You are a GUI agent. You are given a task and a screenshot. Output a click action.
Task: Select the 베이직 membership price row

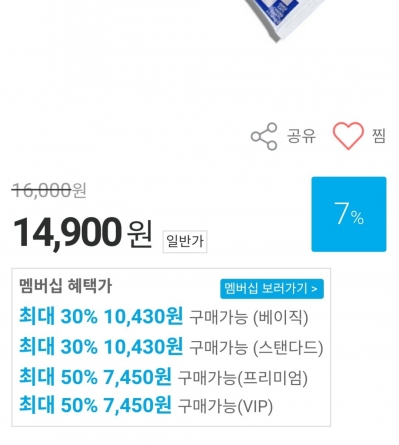pyautogui.click(x=164, y=316)
